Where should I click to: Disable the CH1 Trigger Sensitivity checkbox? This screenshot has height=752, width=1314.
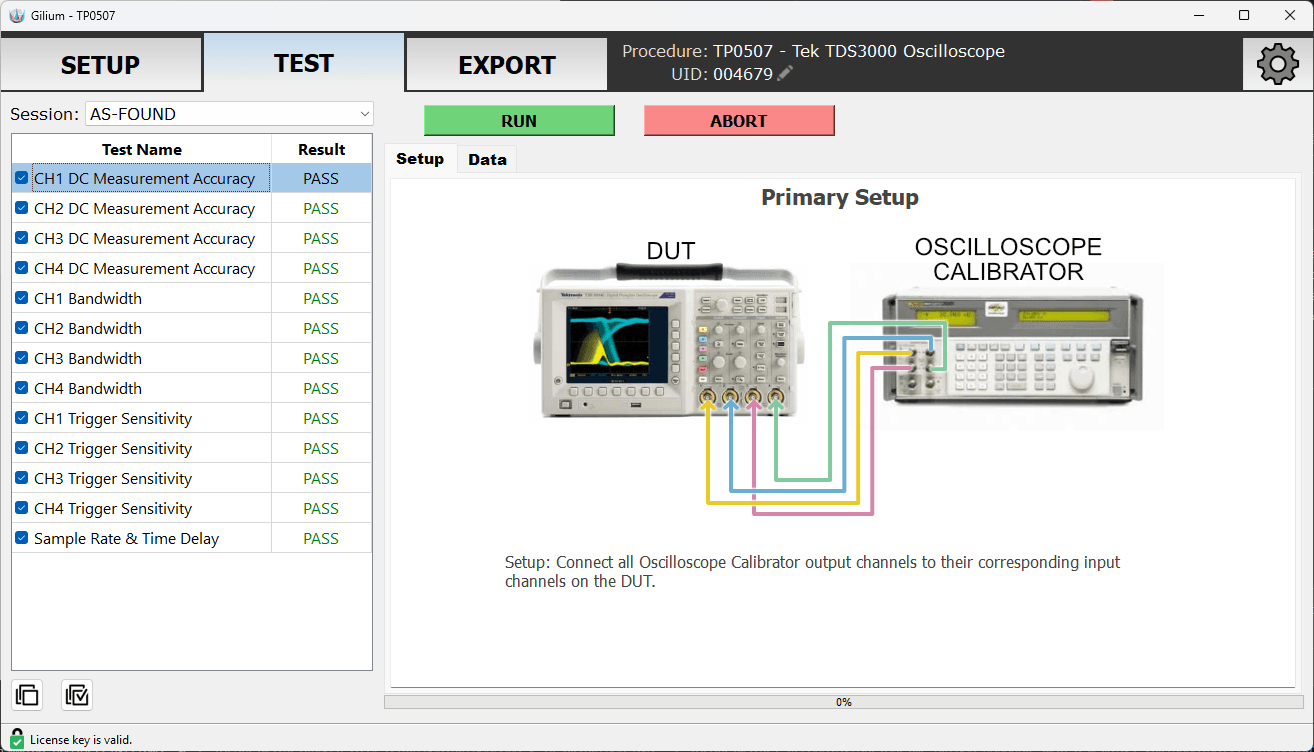pyautogui.click(x=22, y=418)
